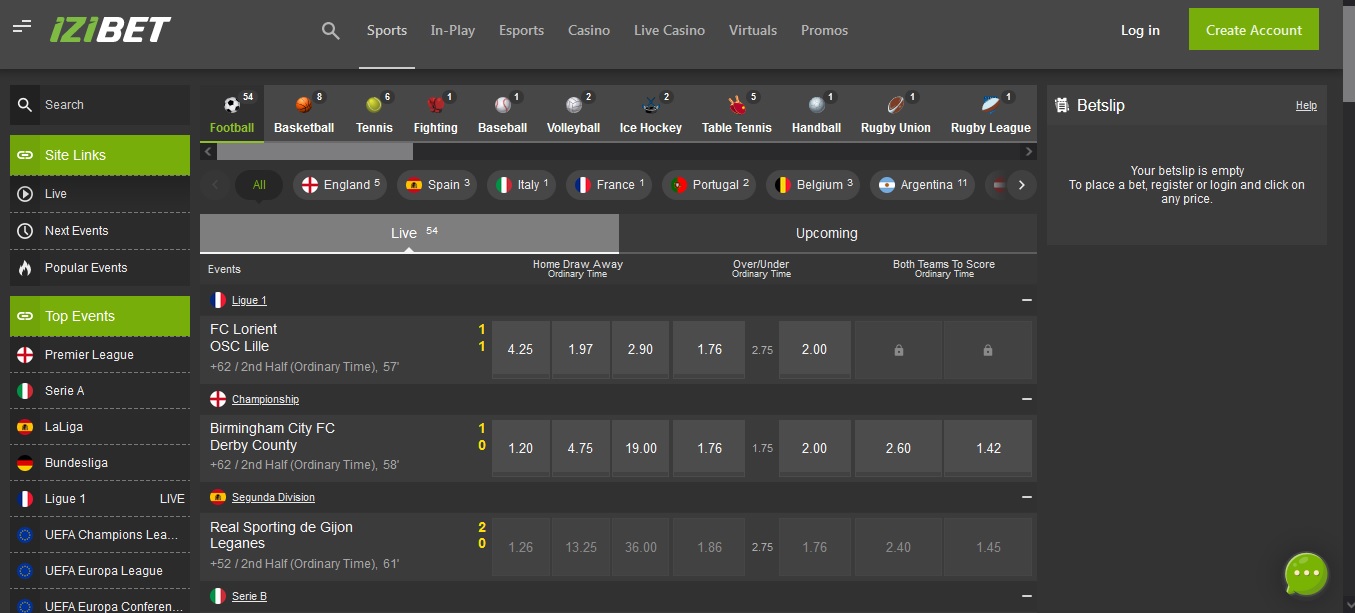Collapse the Championship section
The width and height of the screenshot is (1356, 613).
[1026, 399]
